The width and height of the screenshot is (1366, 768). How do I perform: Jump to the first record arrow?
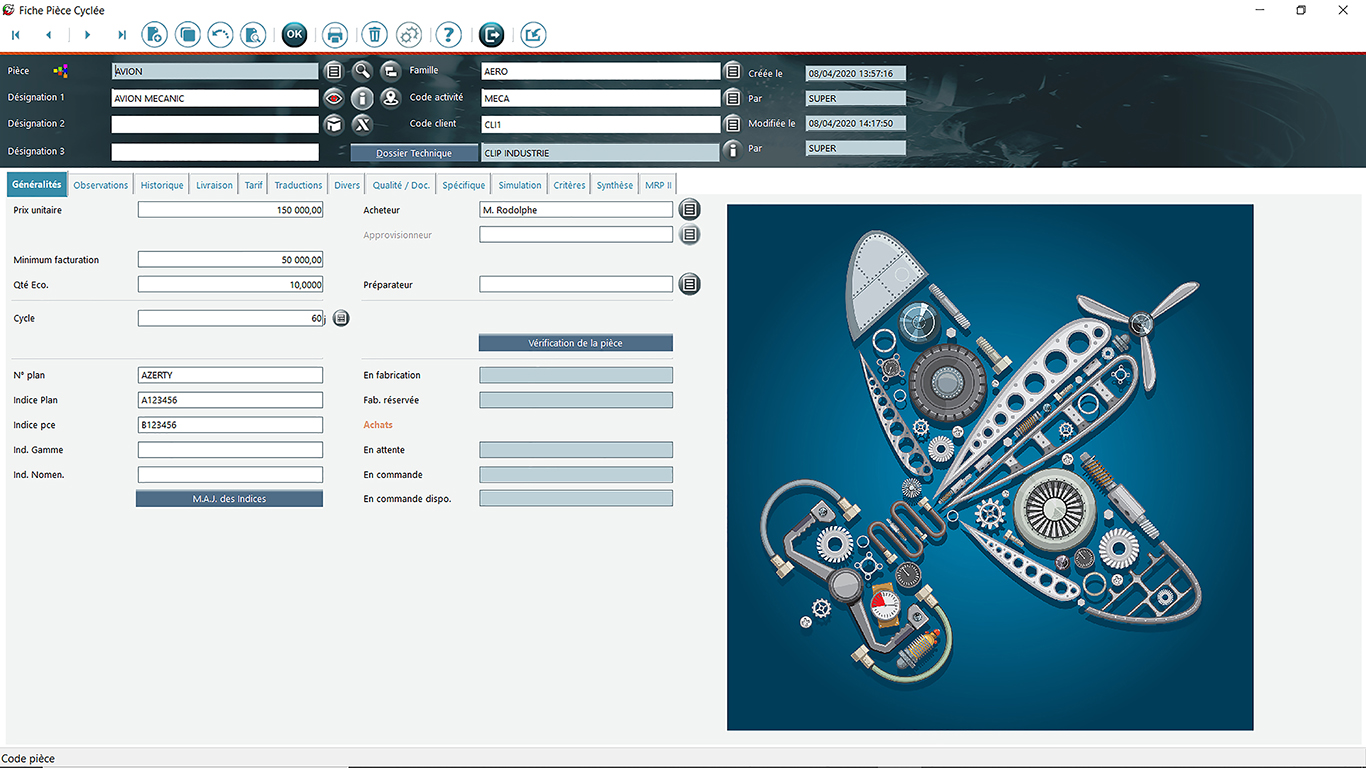[16, 35]
